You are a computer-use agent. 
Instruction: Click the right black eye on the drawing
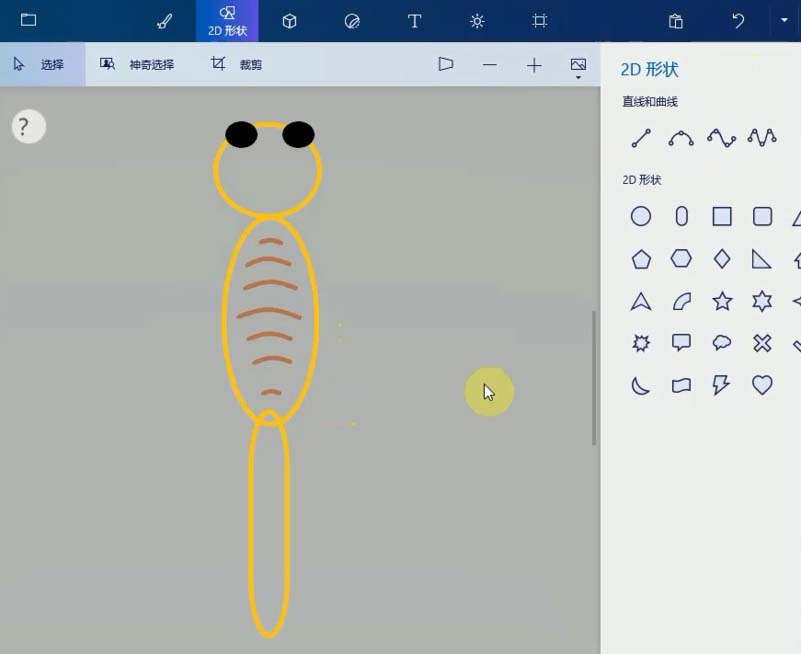(x=298, y=134)
